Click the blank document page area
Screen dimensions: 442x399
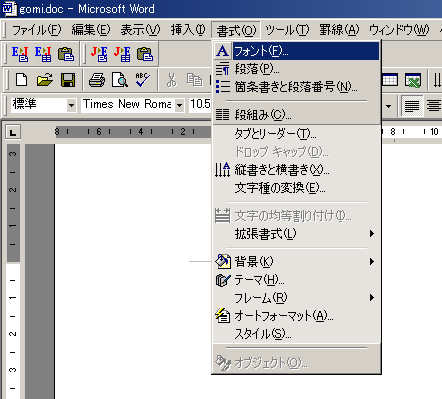tap(133, 270)
